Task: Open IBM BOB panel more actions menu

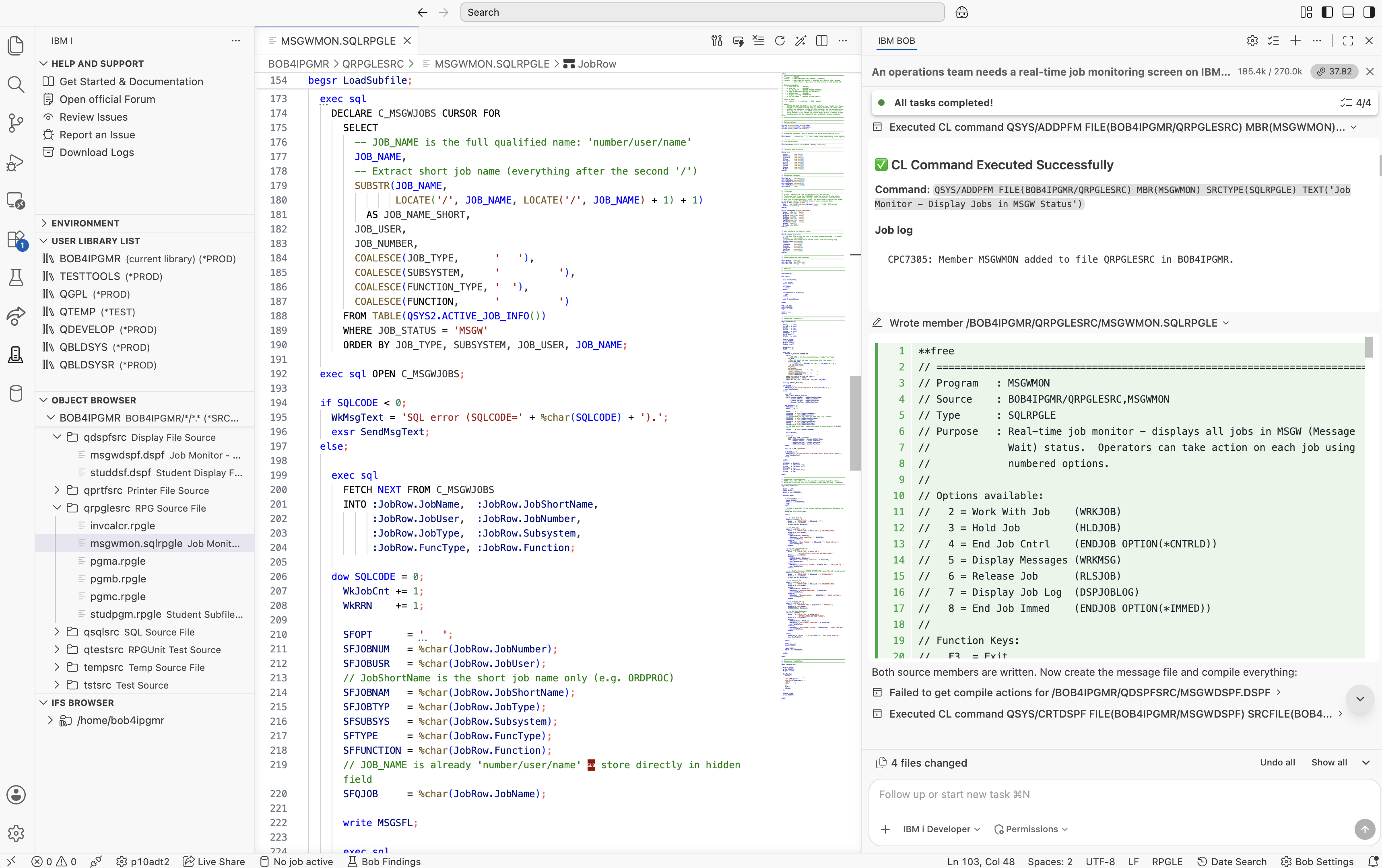Action: point(1316,41)
